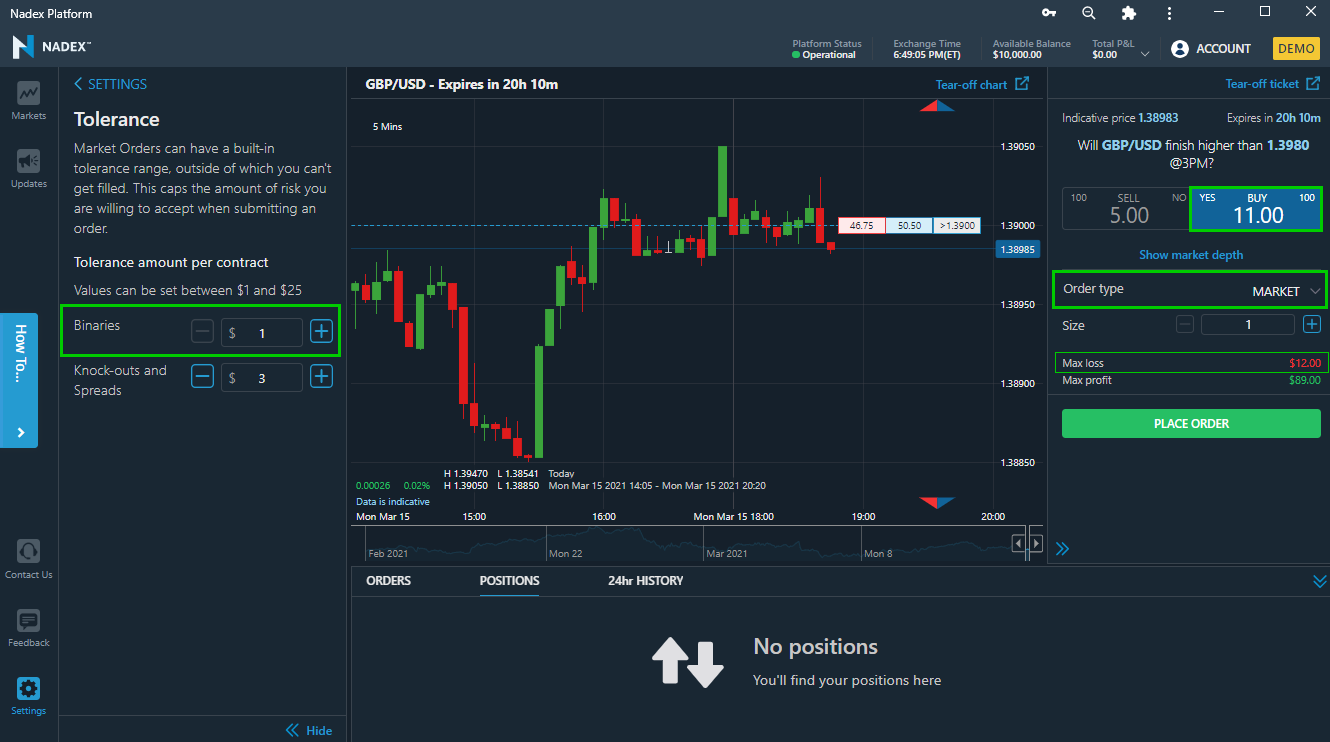Decrease Binaries tolerance with minus button
Screen dimensions: 1330x742
click(x=202, y=332)
